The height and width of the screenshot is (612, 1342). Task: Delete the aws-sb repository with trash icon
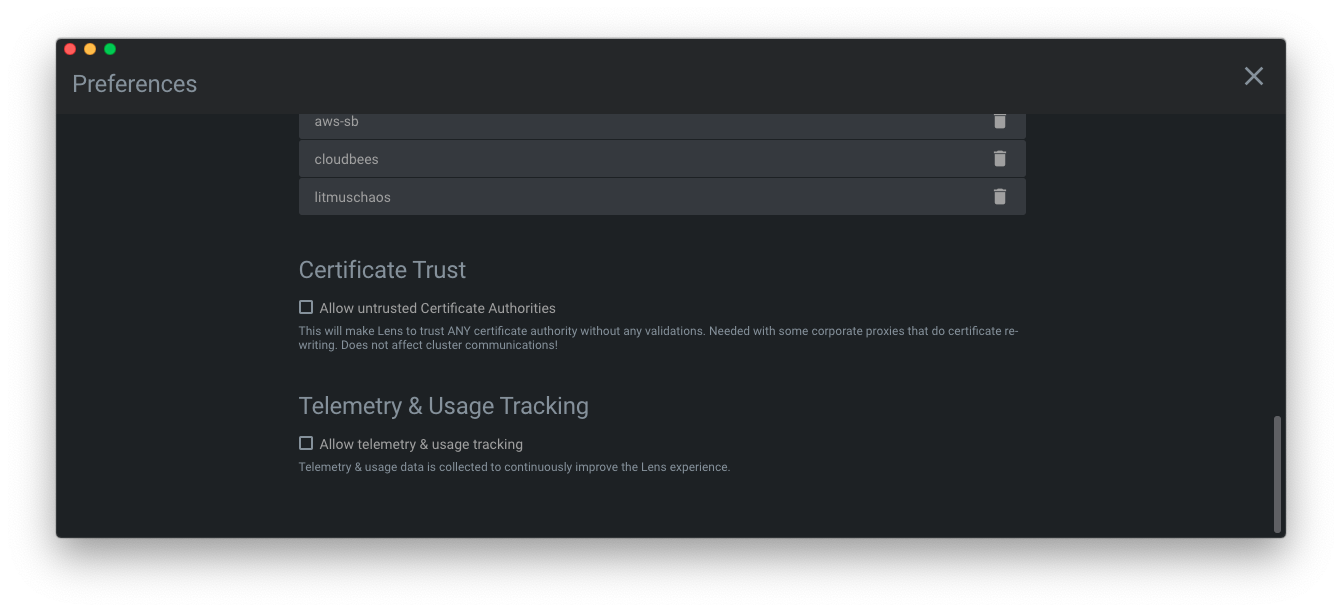click(999, 121)
